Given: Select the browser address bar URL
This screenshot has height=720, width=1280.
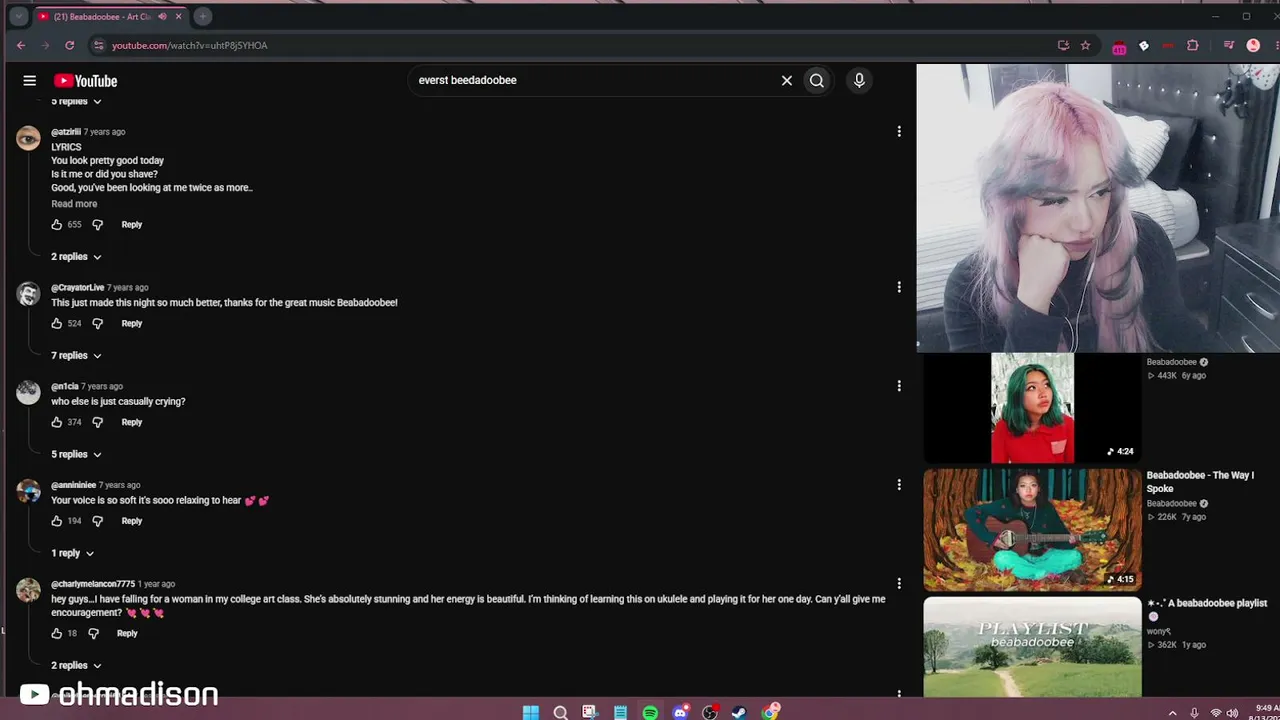Looking at the screenshot, I should pos(190,46).
